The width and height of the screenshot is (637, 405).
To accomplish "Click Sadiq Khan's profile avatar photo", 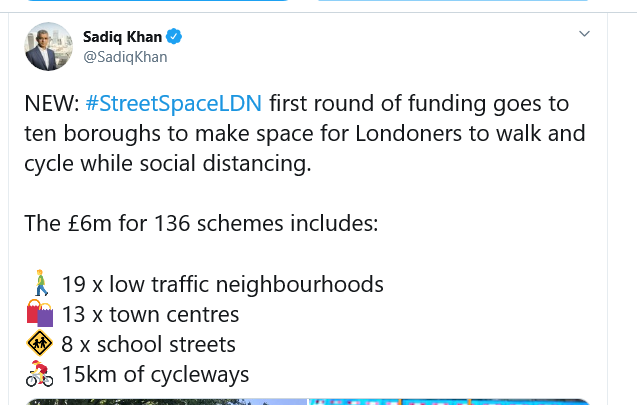I will pyautogui.click(x=48, y=46).
